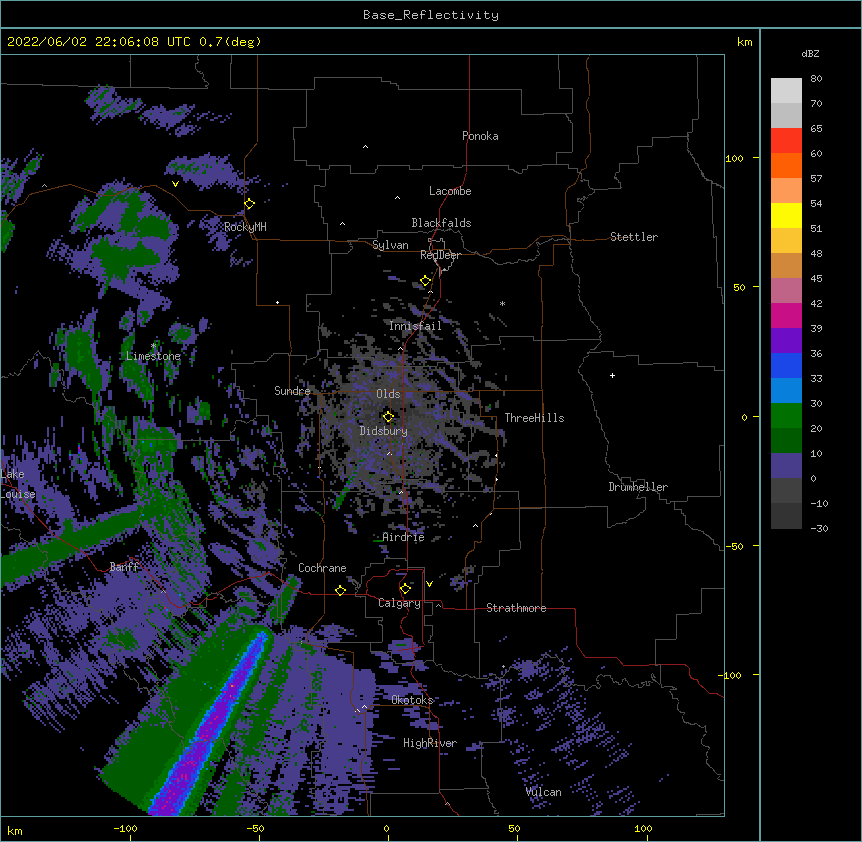Click the light blue swatch between 33 and 30
Screen dimensions: 862x842
[x=786, y=391]
